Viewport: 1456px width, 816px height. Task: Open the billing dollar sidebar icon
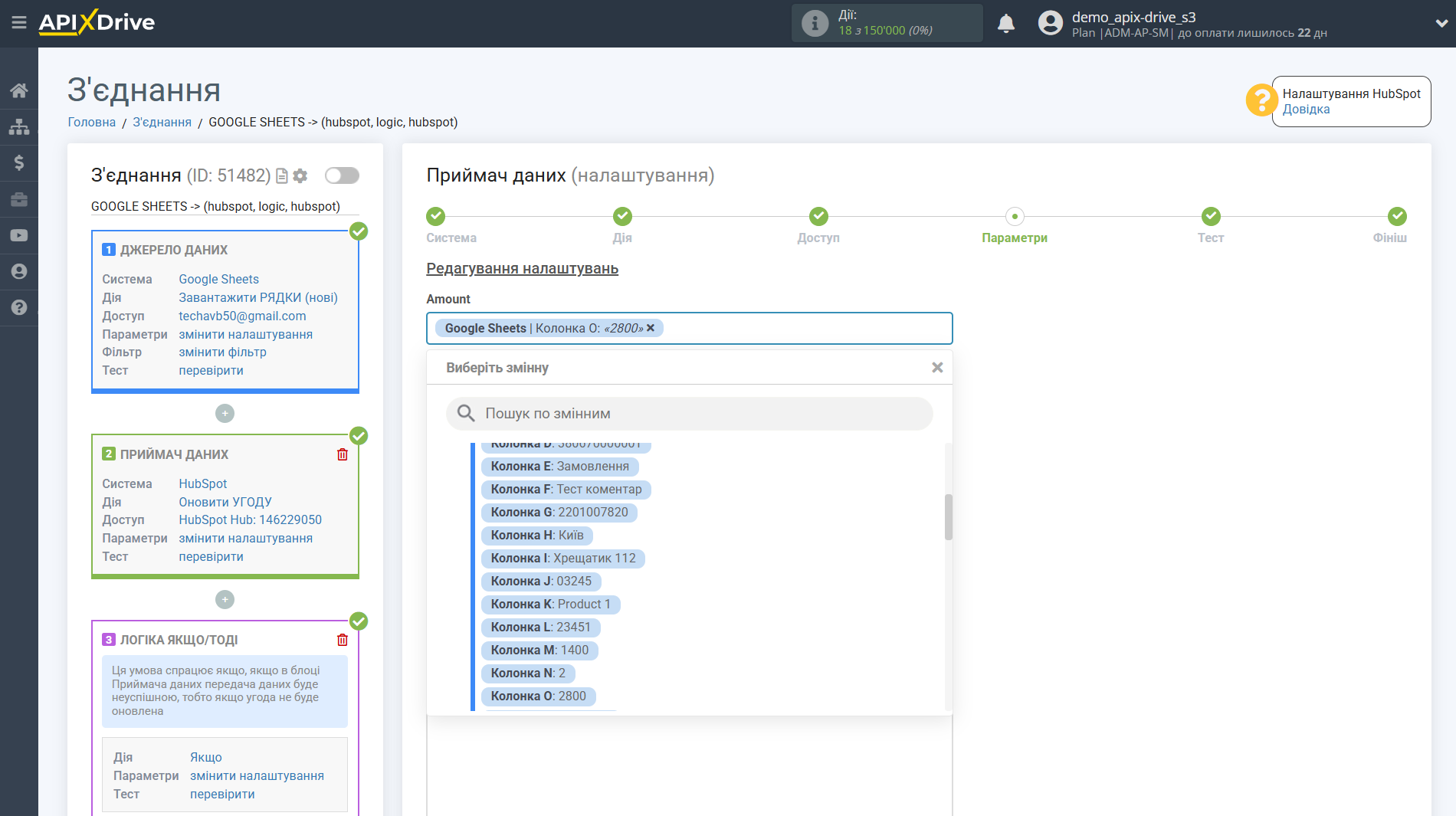(x=19, y=162)
